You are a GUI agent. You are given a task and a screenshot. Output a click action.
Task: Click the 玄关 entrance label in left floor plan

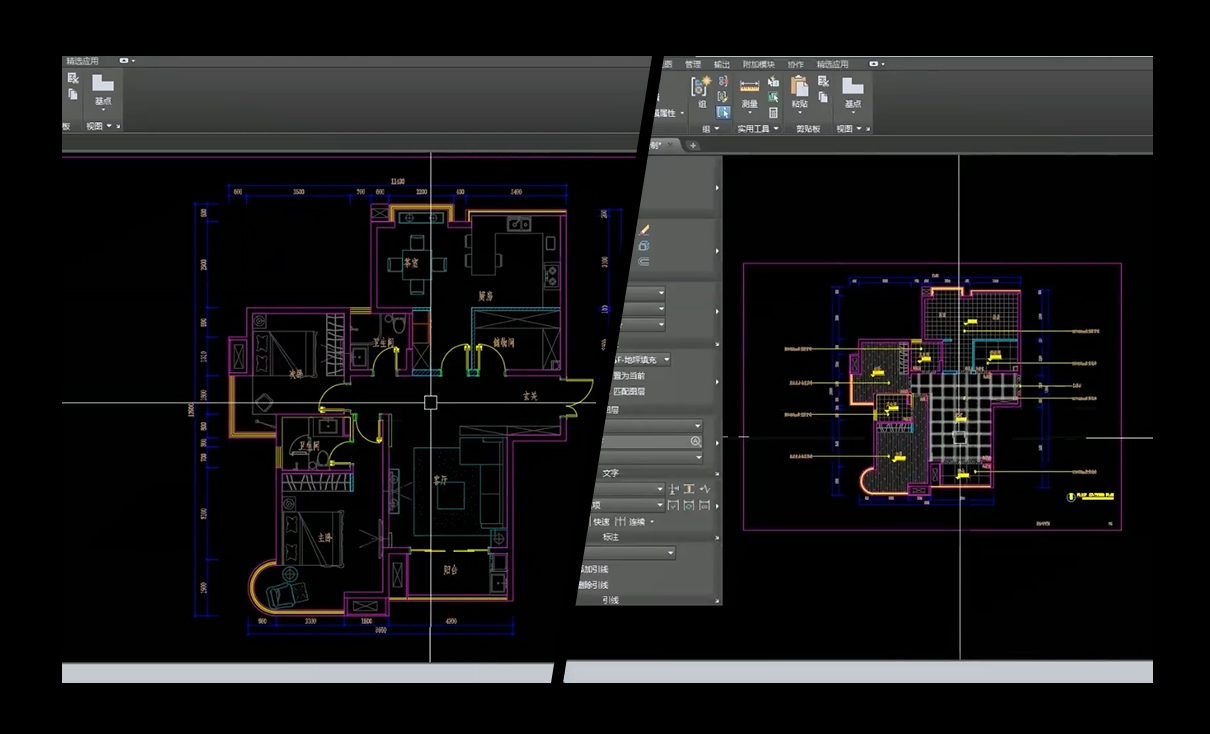[531, 397]
